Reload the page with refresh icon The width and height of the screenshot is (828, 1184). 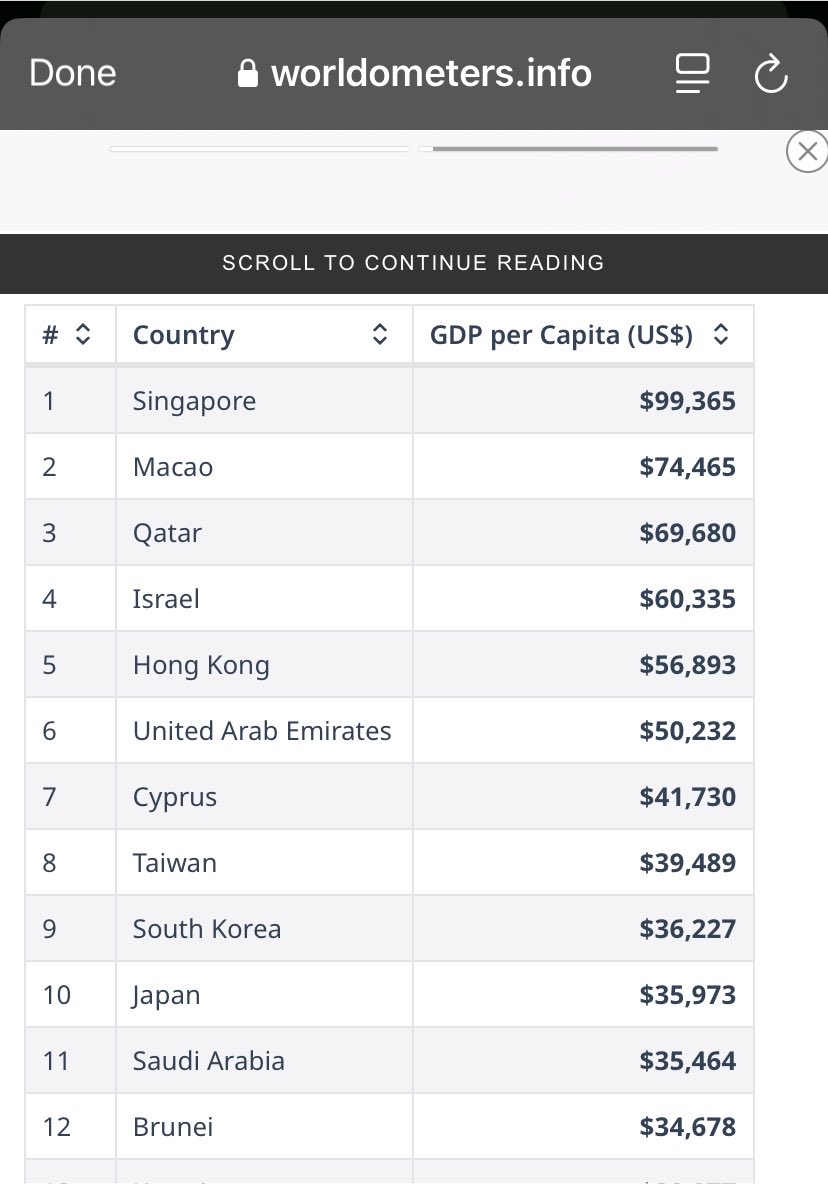771,73
